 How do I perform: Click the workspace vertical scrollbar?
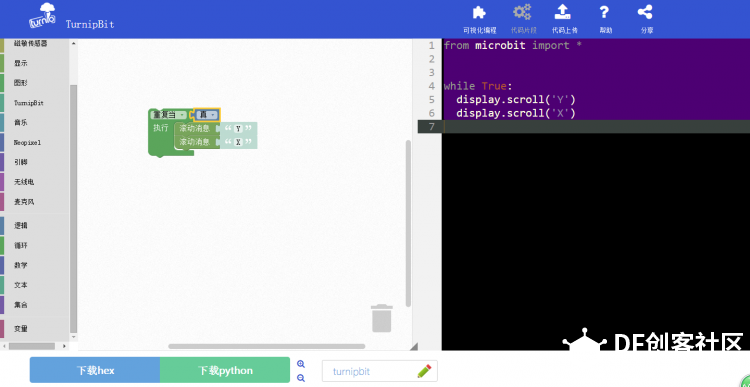click(408, 223)
